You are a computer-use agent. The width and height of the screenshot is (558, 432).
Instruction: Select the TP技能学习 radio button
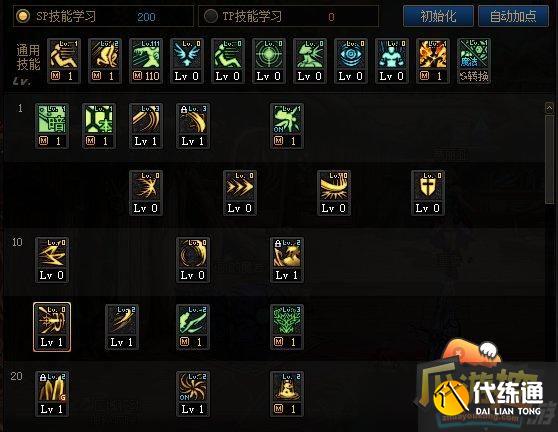coord(211,16)
